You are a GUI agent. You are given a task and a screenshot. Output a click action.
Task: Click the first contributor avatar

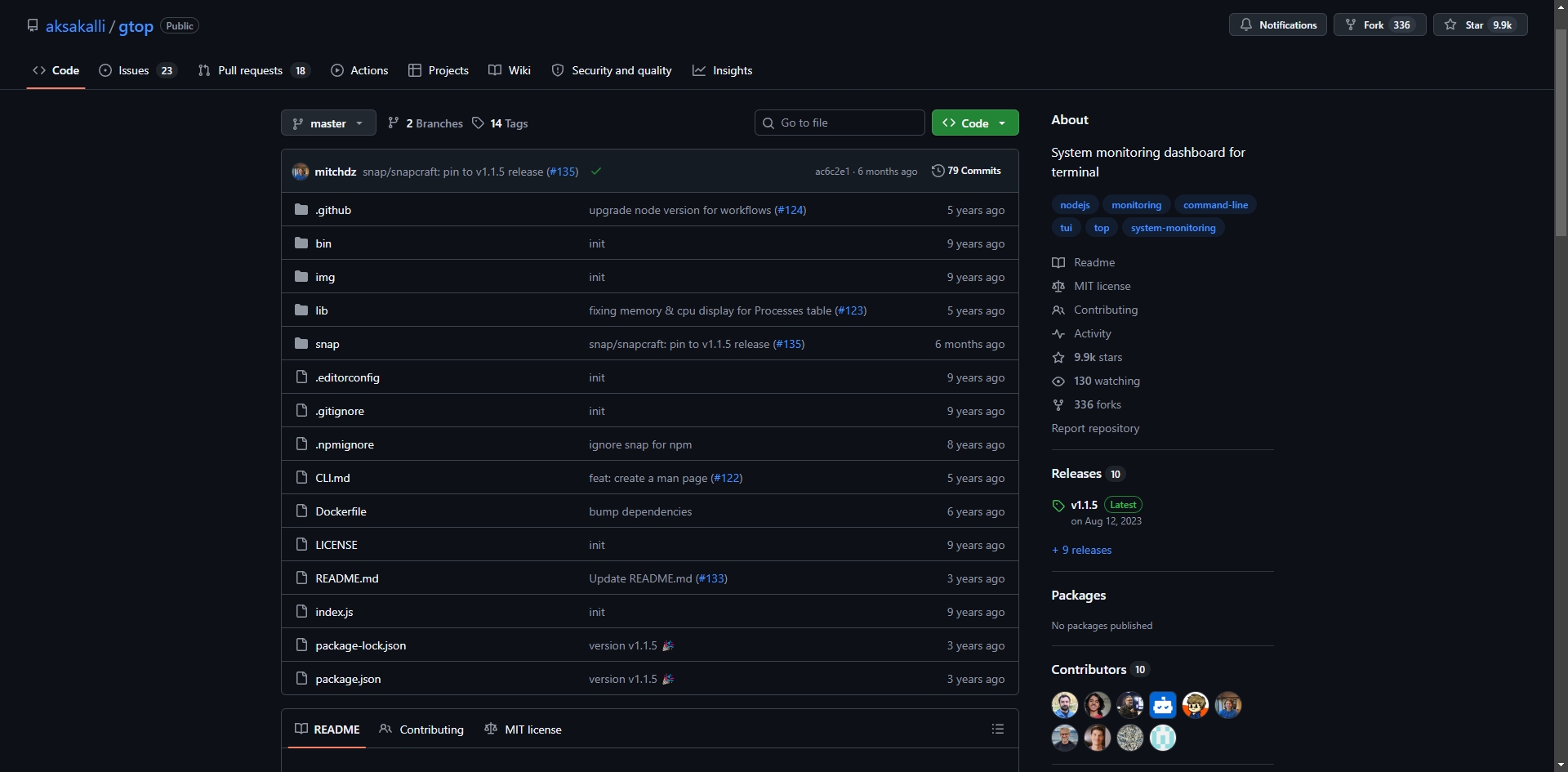(1065, 705)
